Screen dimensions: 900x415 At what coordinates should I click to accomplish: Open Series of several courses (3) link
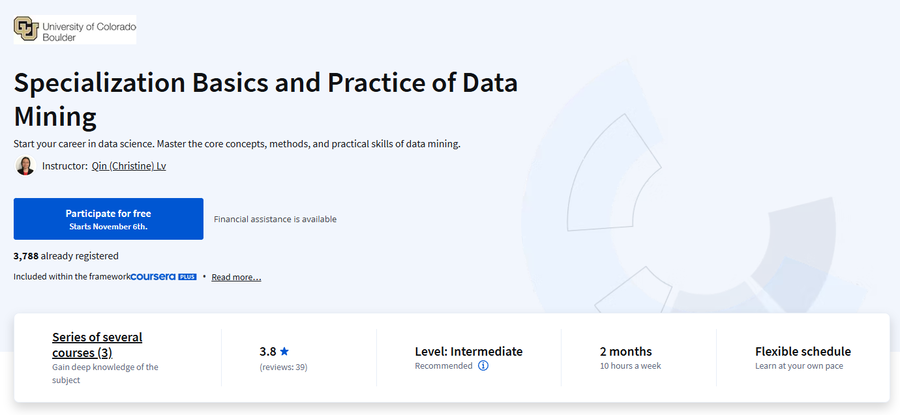pyautogui.click(x=97, y=344)
